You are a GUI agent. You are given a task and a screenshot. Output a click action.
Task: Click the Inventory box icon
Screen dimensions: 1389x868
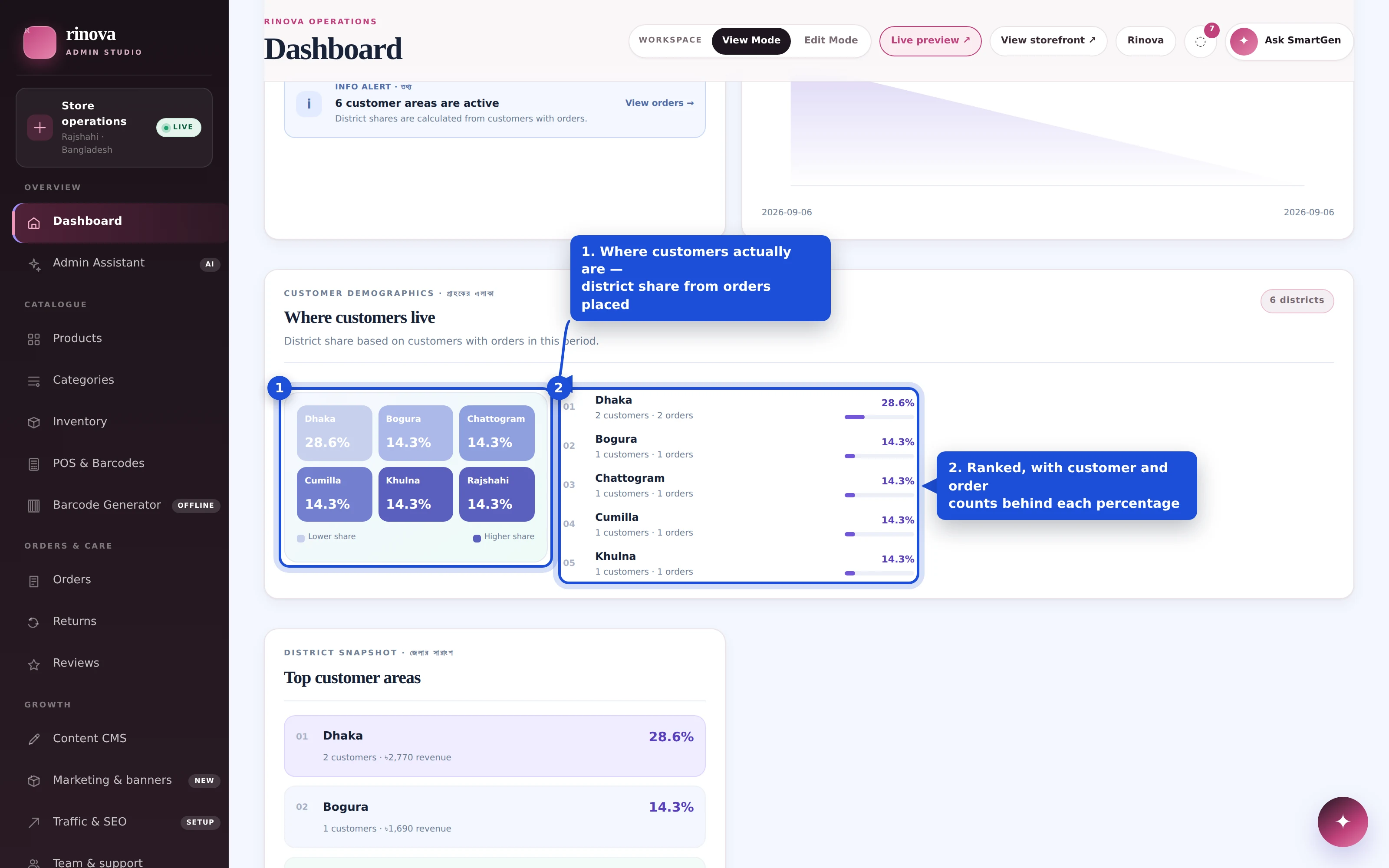tap(34, 423)
